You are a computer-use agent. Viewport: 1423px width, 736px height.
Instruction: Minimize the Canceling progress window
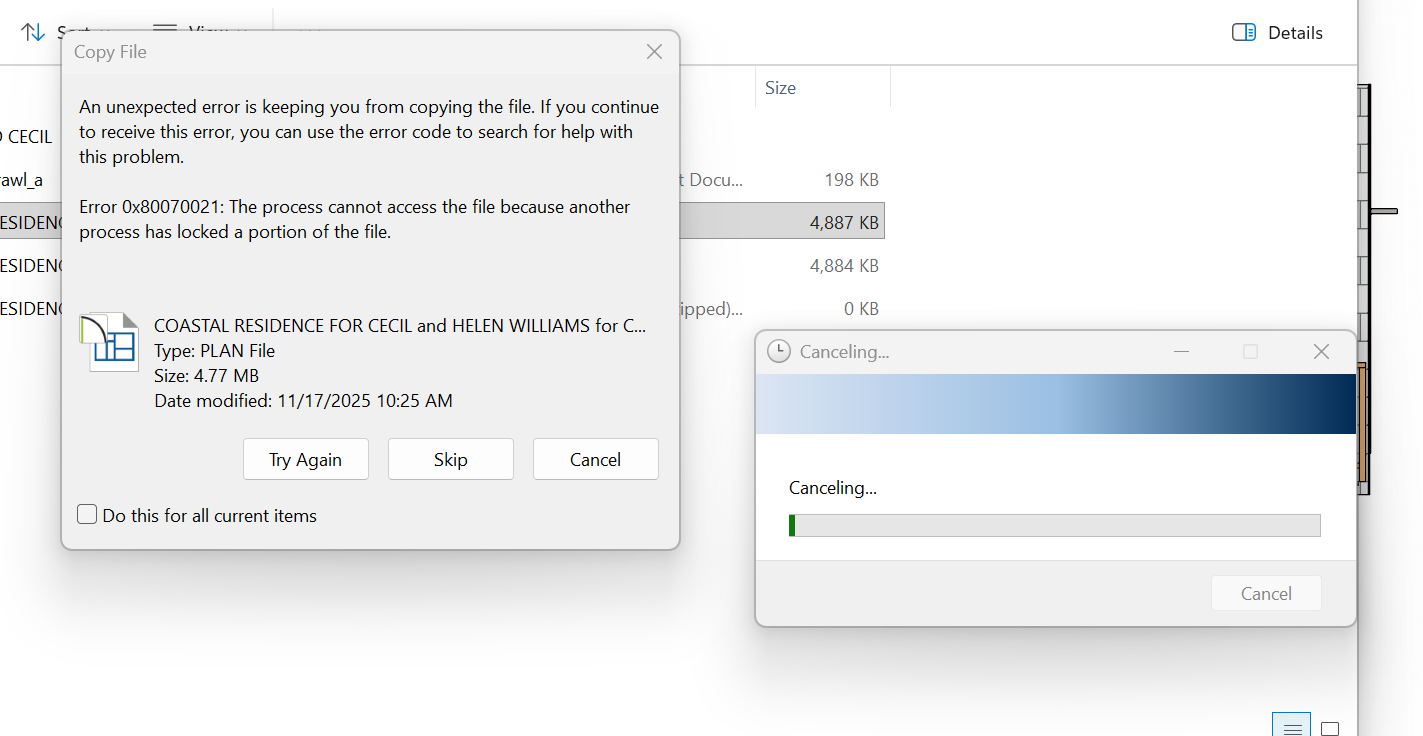pos(1181,351)
